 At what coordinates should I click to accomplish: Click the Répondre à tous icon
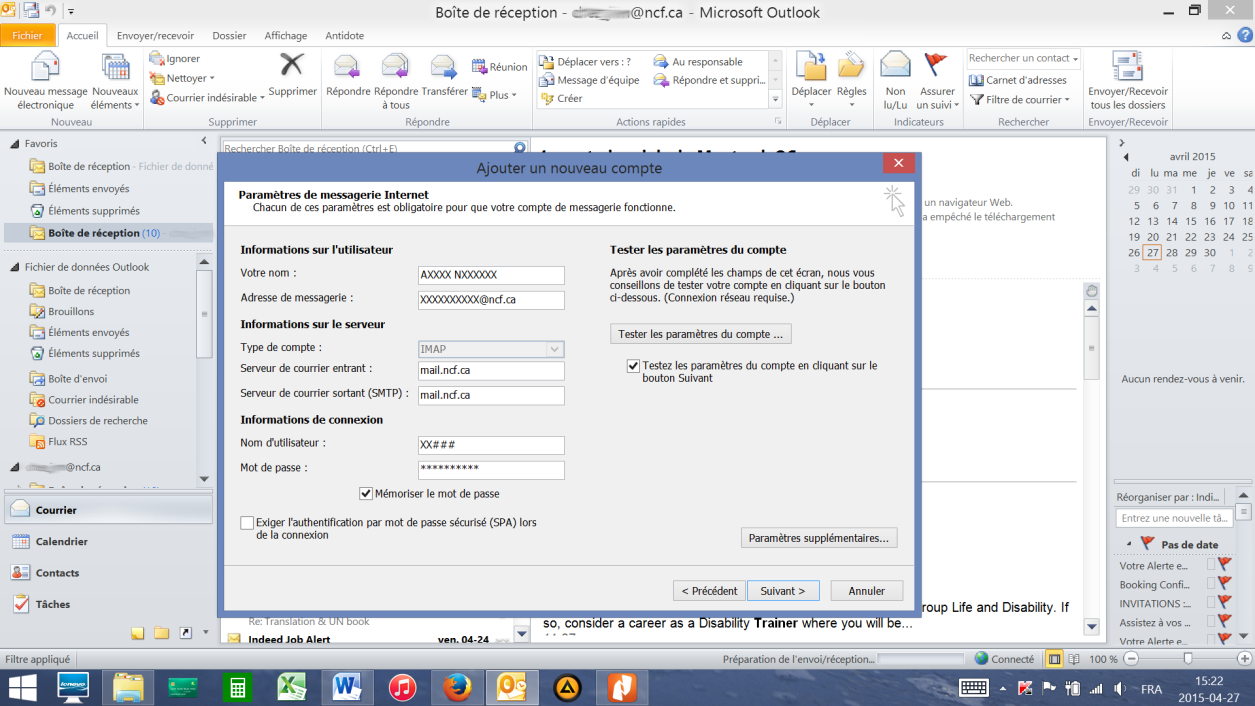tap(396, 67)
